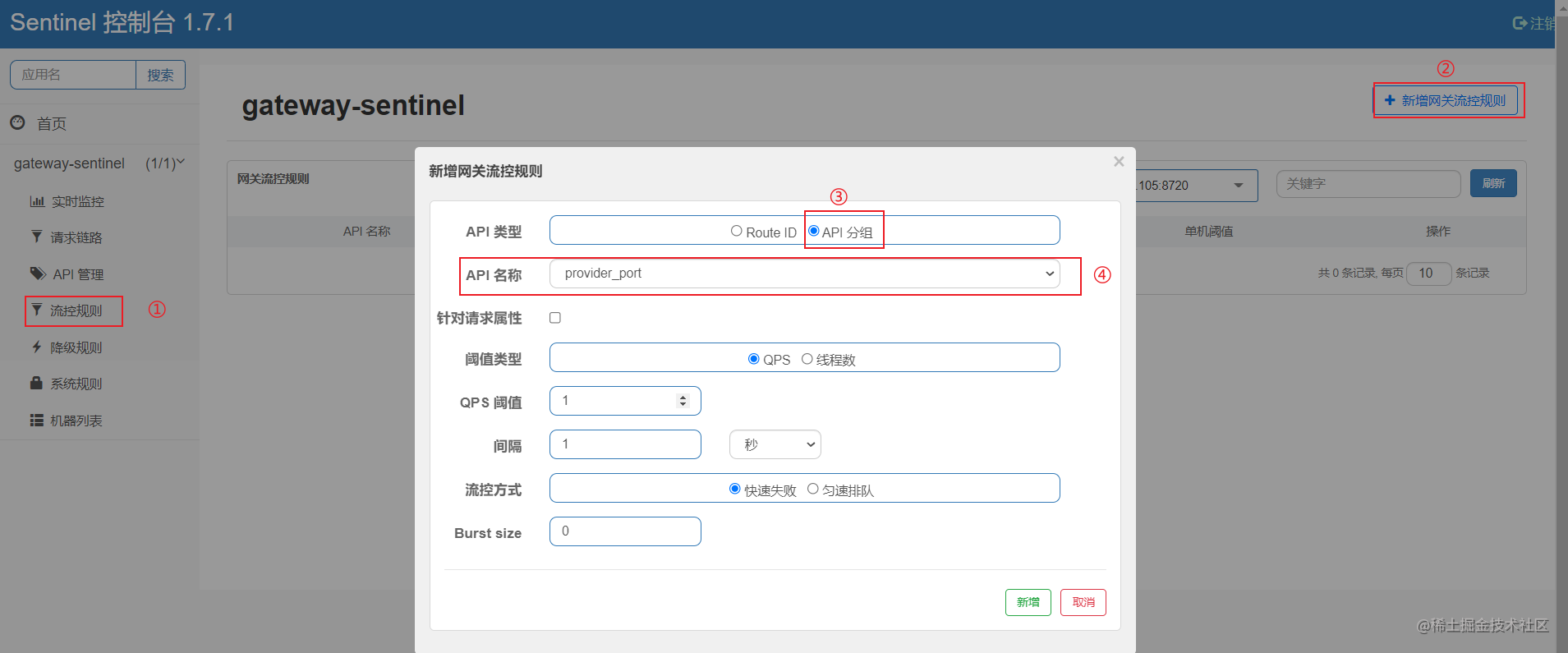The image size is (1568, 653).
Task: Click the 刷新 button
Action: pyautogui.click(x=1493, y=183)
